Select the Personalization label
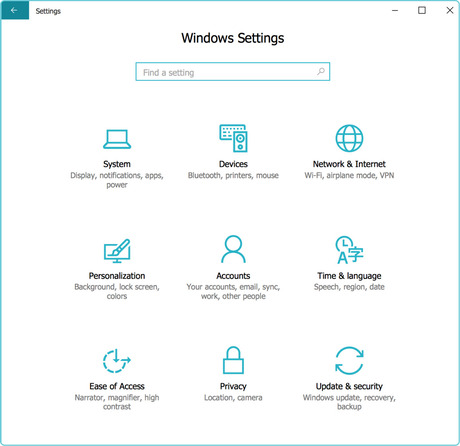 (x=117, y=276)
